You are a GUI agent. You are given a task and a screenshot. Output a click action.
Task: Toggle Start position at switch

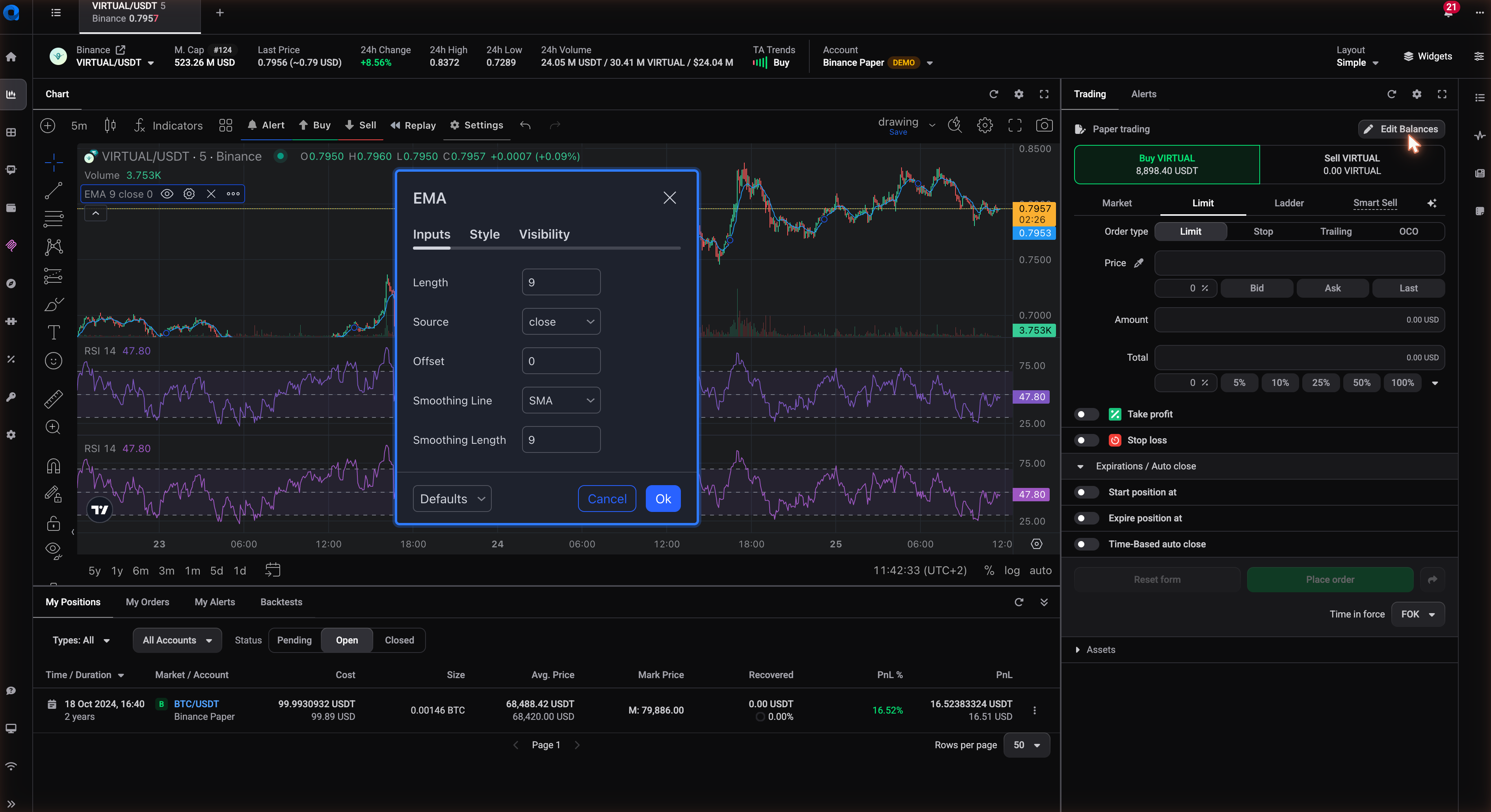[1086, 492]
